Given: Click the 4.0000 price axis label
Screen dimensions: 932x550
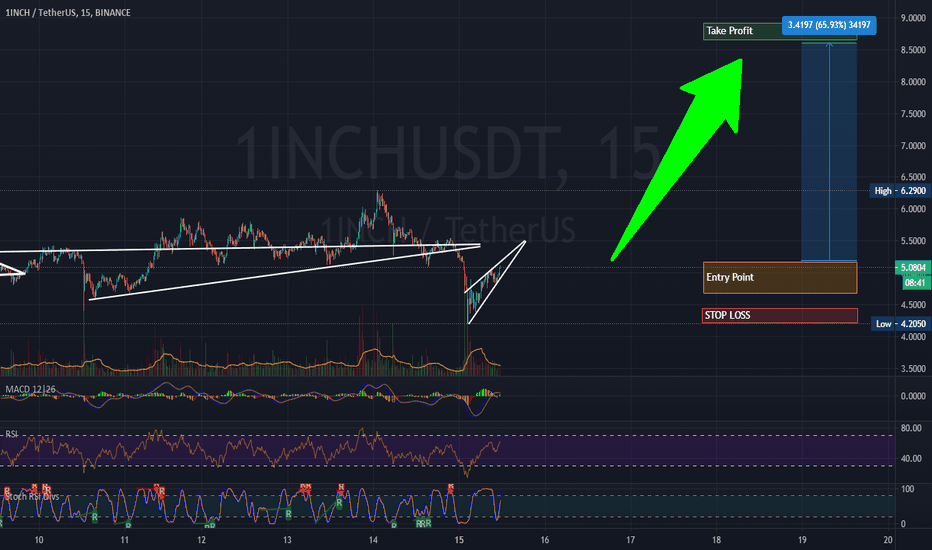Looking at the screenshot, I should pyautogui.click(x=913, y=337).
